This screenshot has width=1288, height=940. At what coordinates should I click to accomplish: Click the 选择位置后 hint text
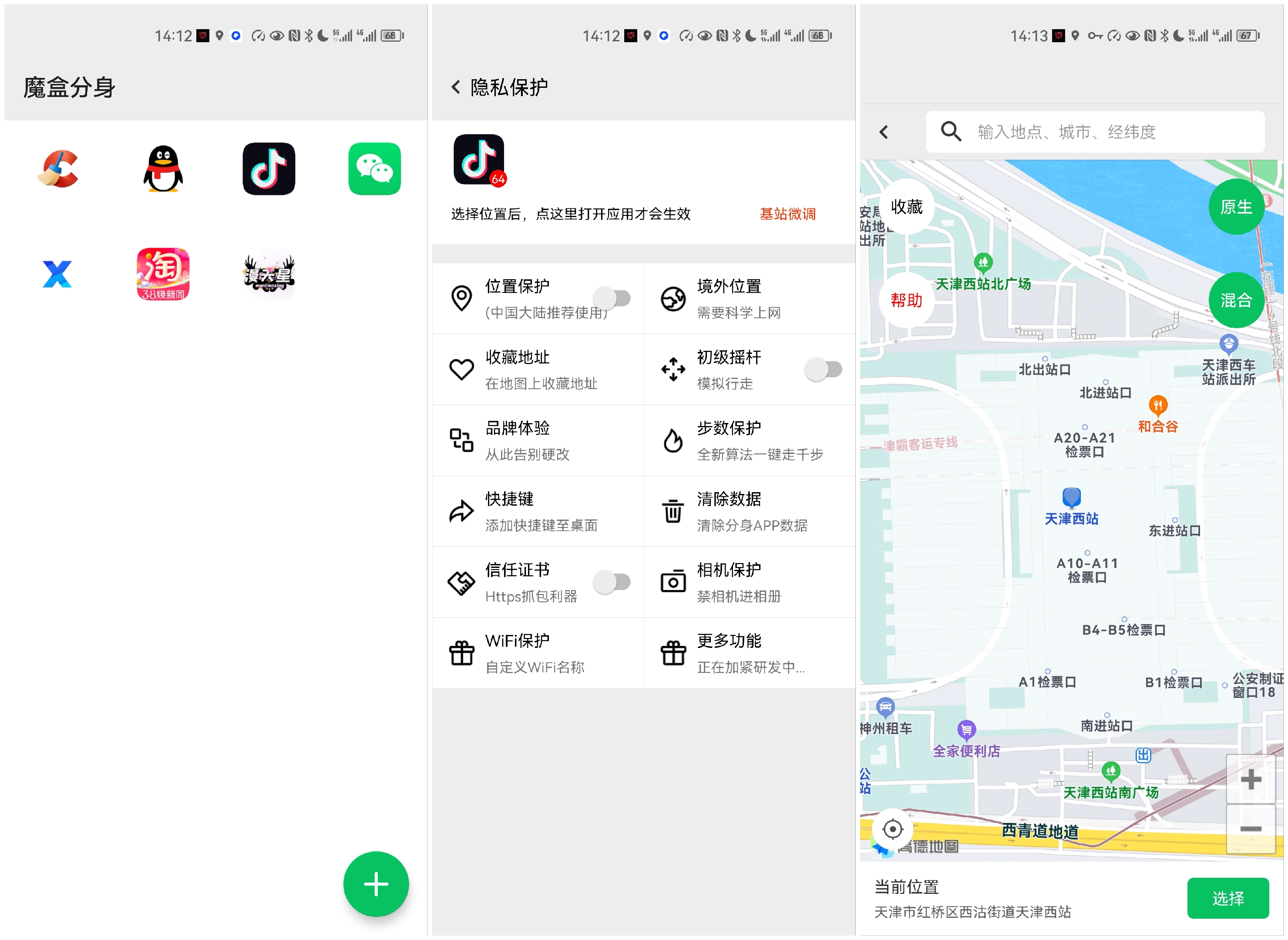click(571, 214)
